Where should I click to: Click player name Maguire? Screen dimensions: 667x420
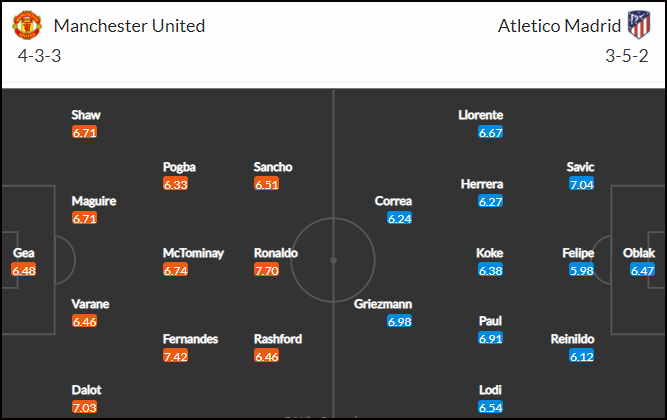click(94, 201)
